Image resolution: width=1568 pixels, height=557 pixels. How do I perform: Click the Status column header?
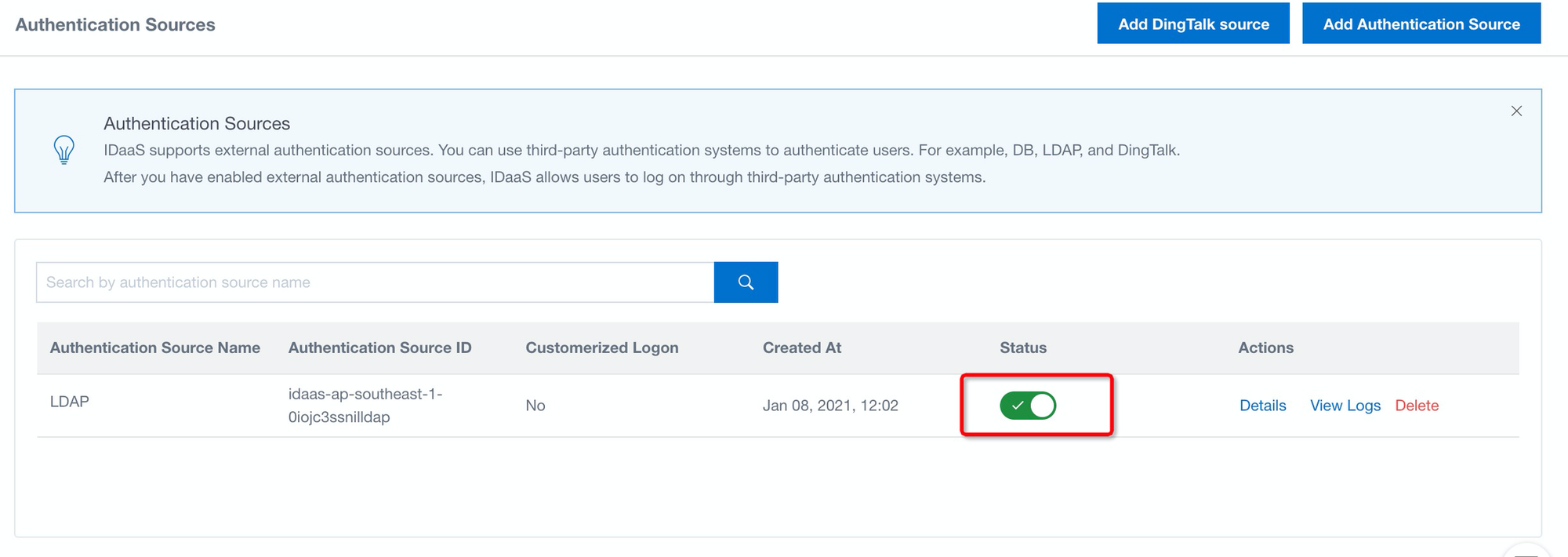point(1022,348)
